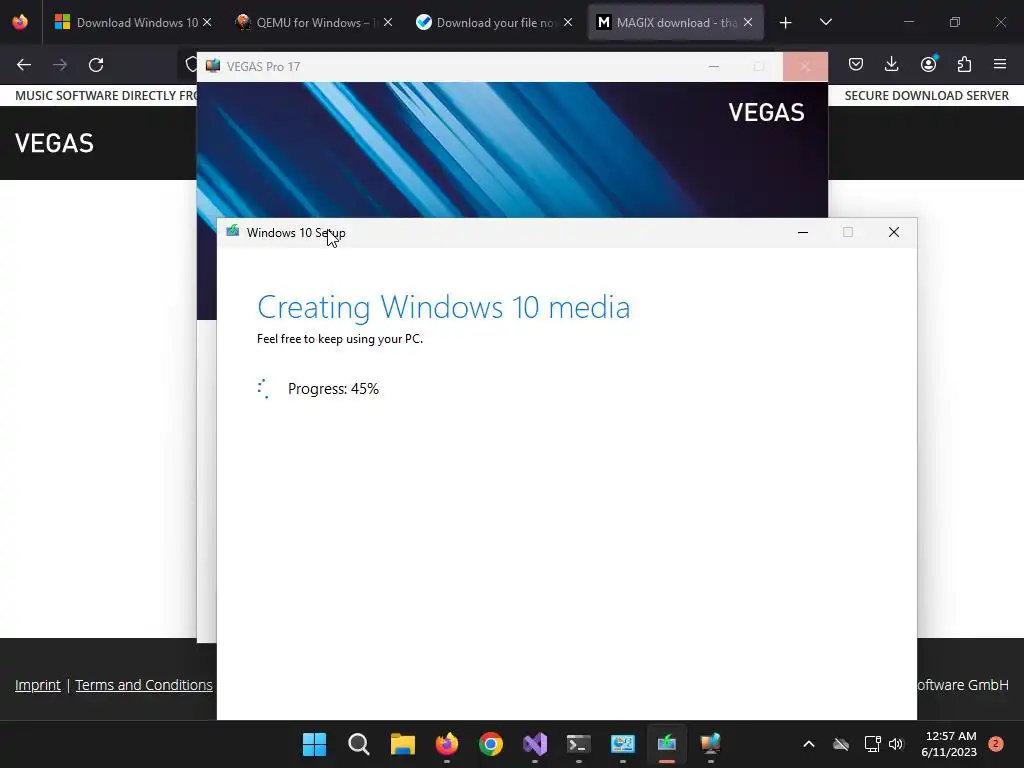
Task: Select the VEGAS installer taskbar icon
Action: pyautogui.click(x=711, y=744)
